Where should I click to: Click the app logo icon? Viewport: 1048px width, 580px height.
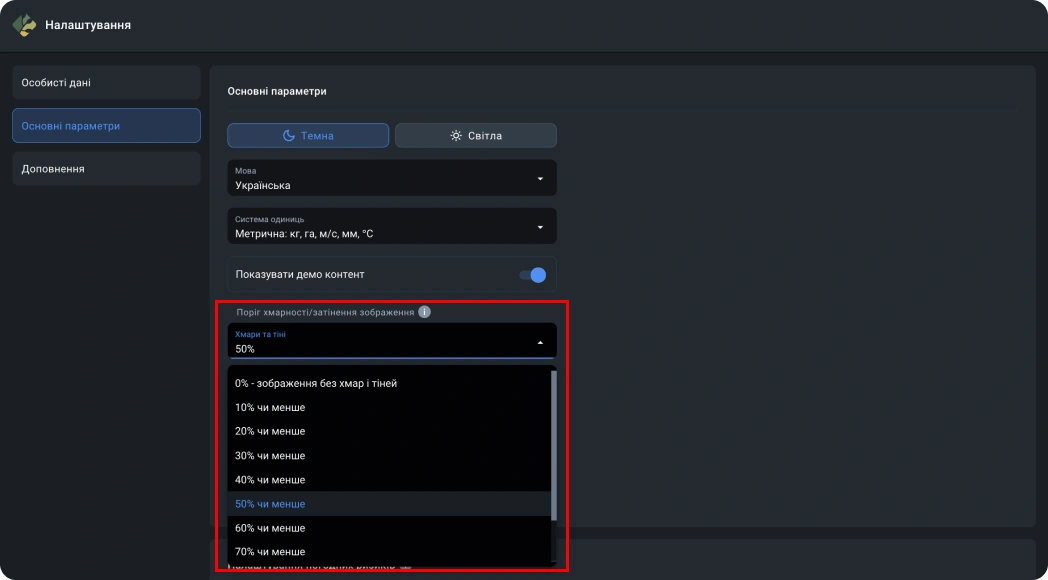pos(24,25)
